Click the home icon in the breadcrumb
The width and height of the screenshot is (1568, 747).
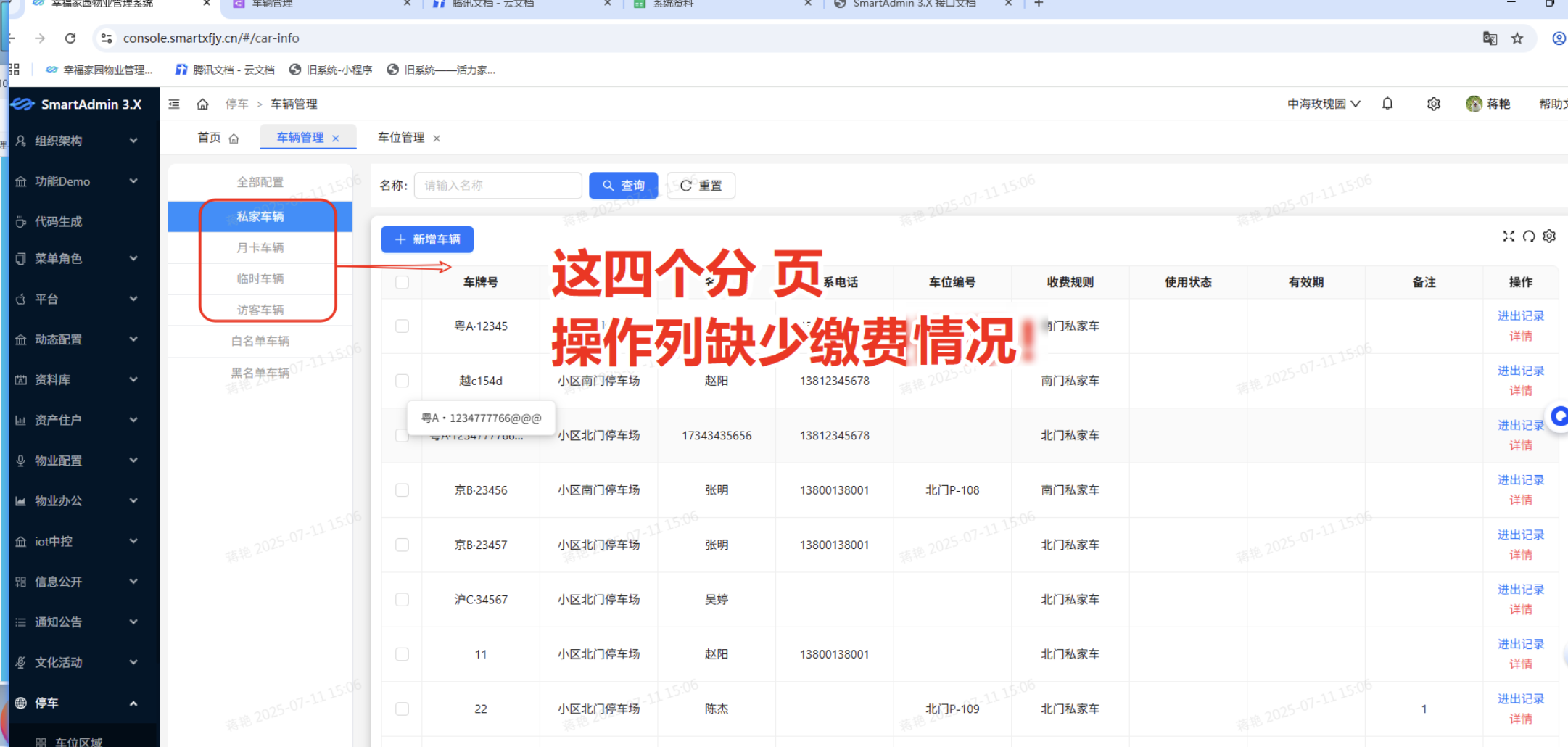click(203, 104)
